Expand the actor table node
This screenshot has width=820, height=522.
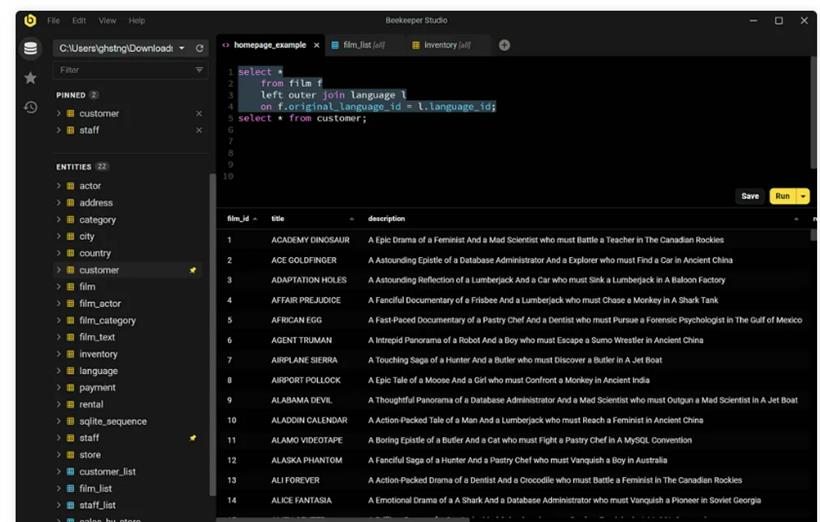point(59,186)
